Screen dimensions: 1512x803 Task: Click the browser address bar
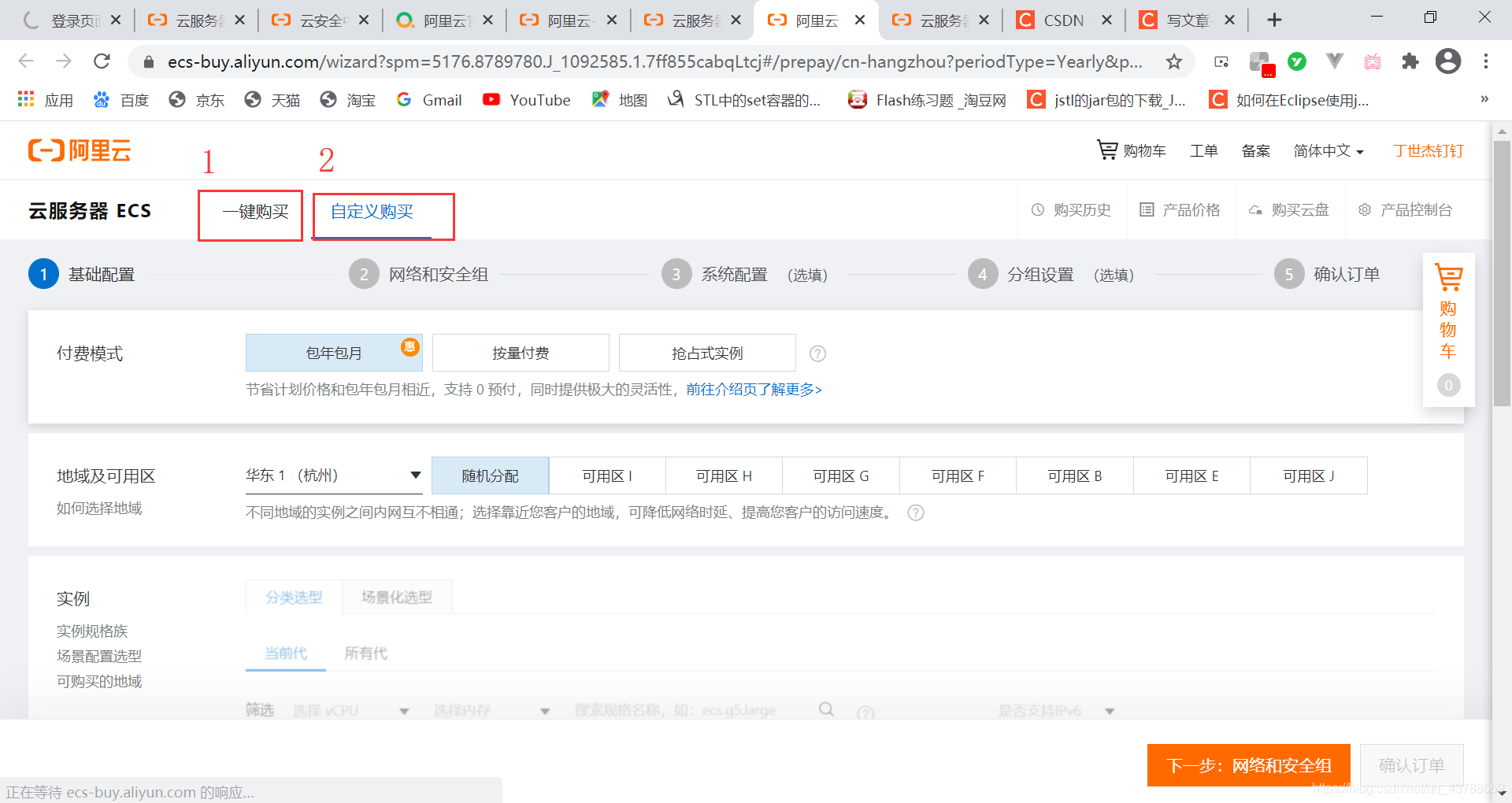coord(654,61)
